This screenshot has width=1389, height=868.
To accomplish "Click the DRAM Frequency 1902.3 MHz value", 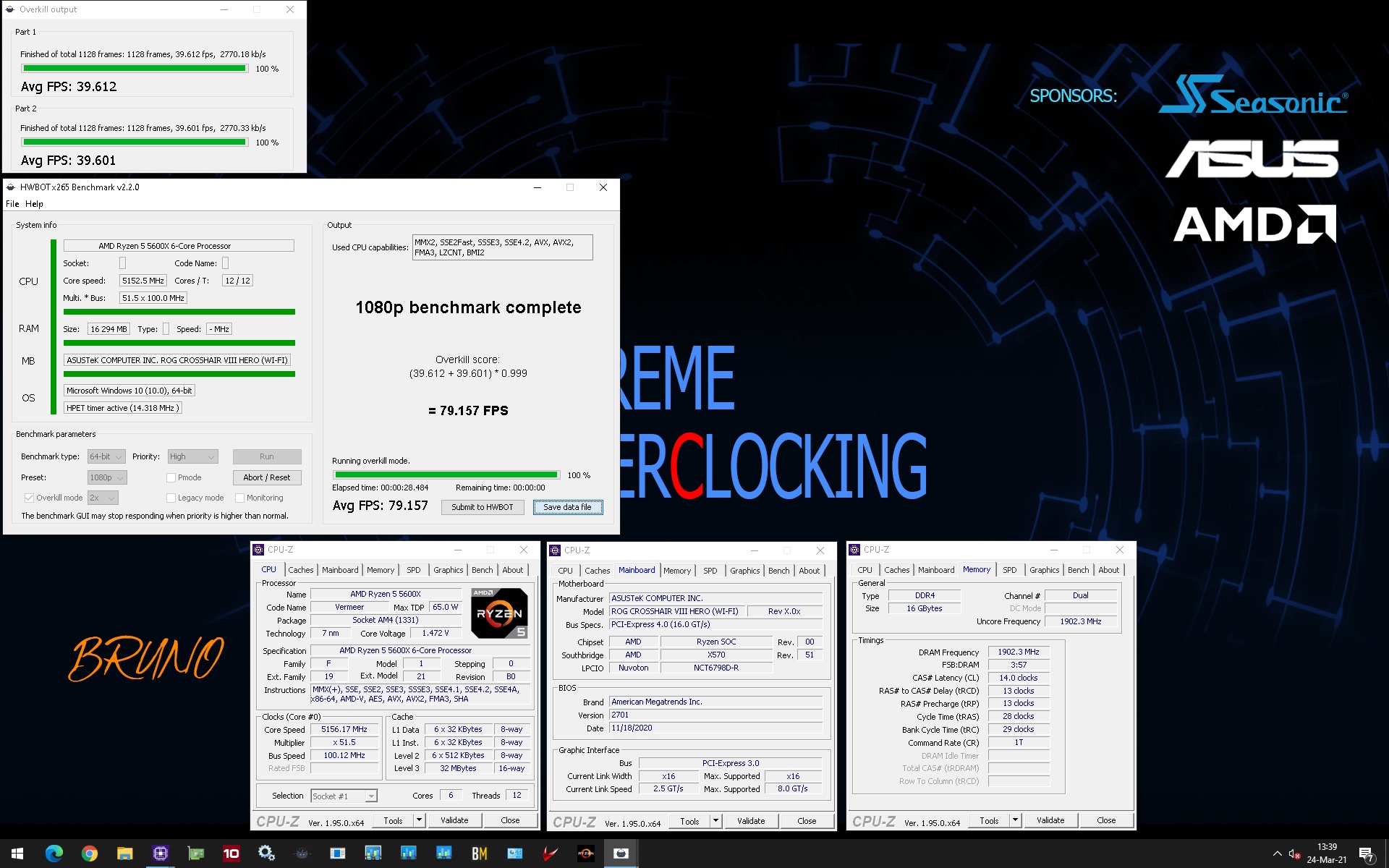I will (x=1018, y=652).
